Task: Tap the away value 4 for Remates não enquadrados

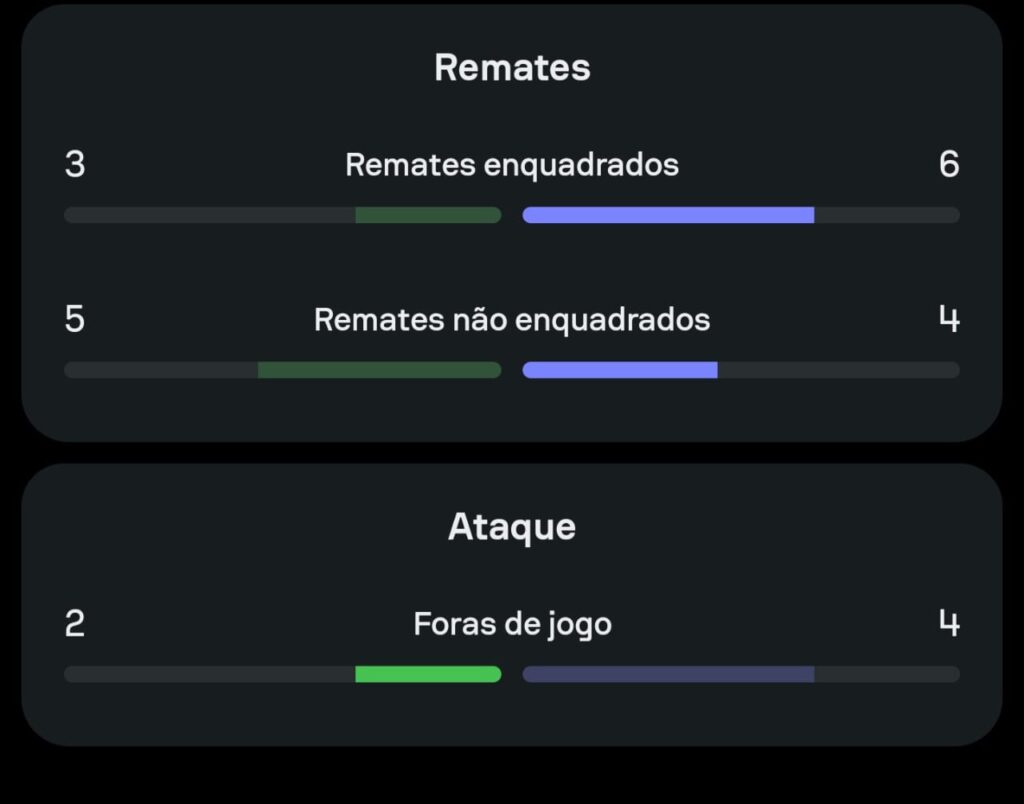Action: click(949, 319)
